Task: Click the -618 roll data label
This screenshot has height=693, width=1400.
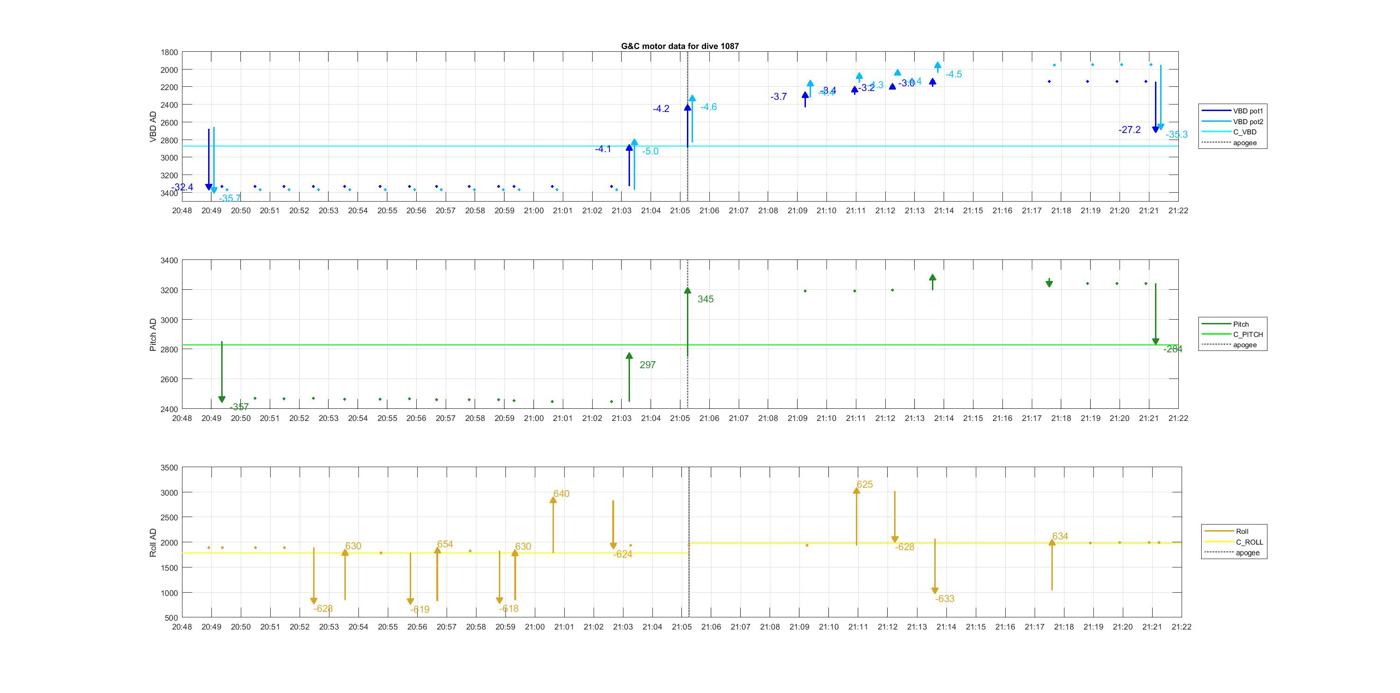Action: click(510, 609)
